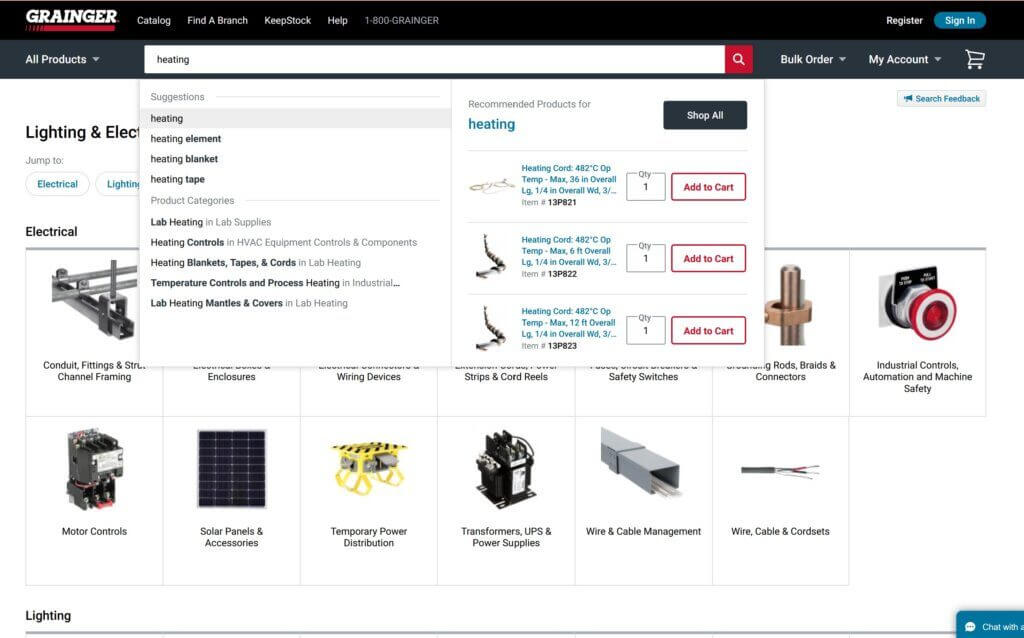Click the Sign In button

pyautogui.click(x=960, y=20)
